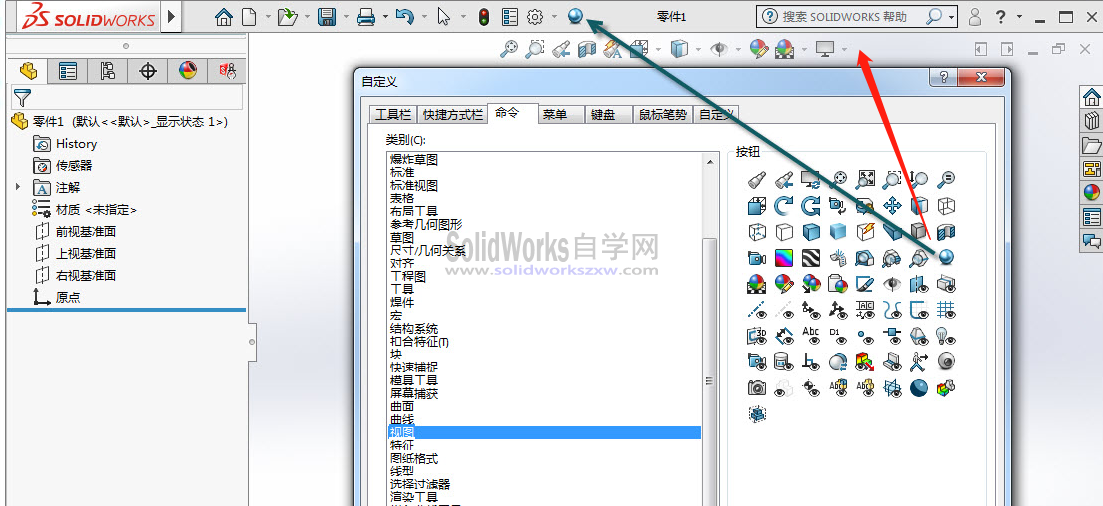Click the Camera view icon in the buttons grid
This screenshot has width=1103, height=506.
click(x=756, y=258)
